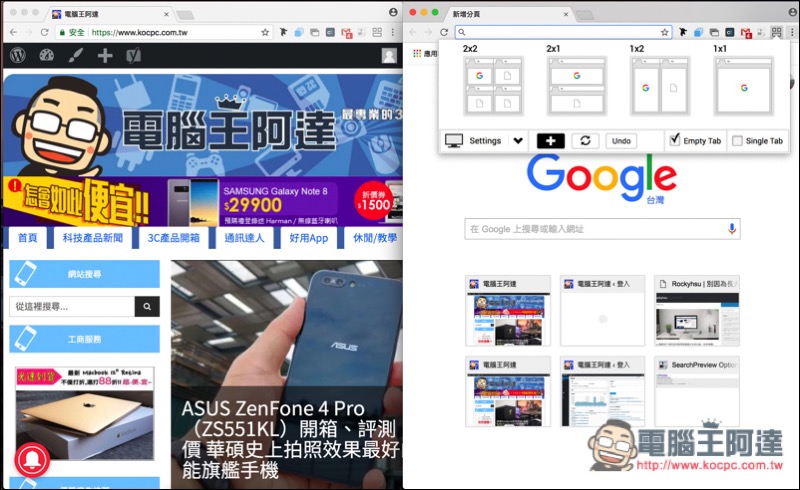Open WordPress logo menu in left window
Viewport: 800px width, 490px height.
point(18,55)
